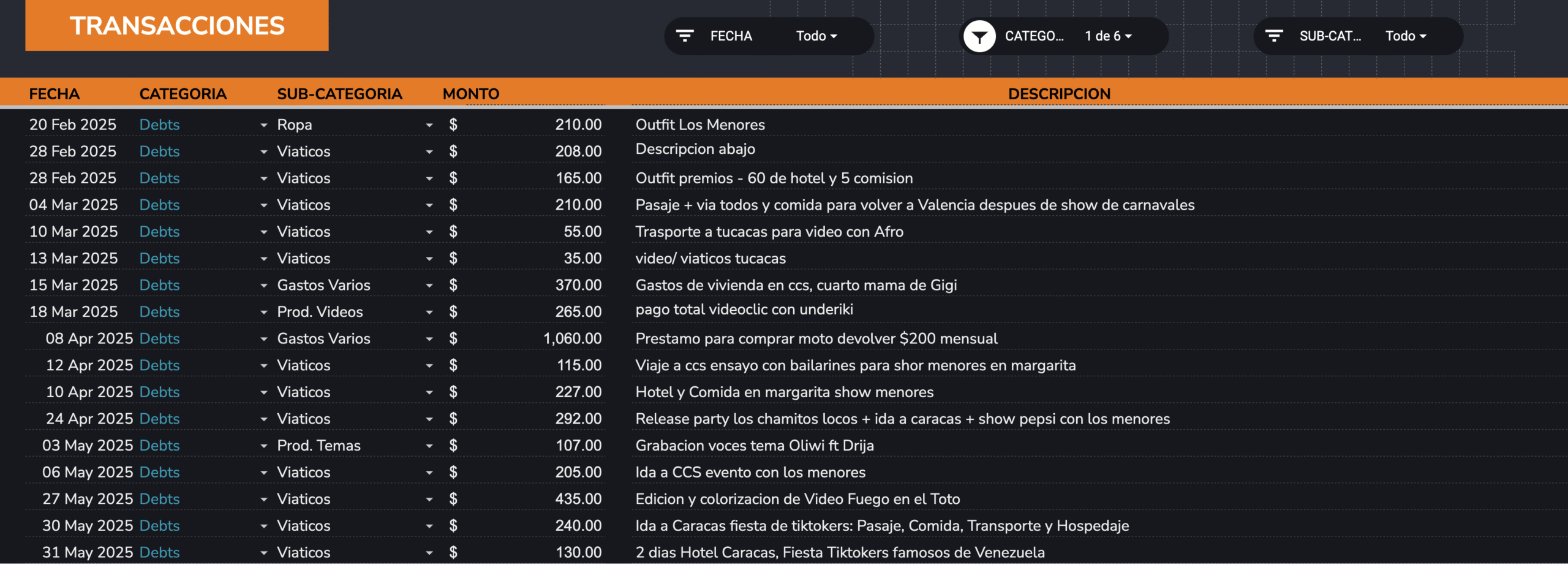Open the CATEGORIA '1 de 6' dropdown

(1108, 36)
